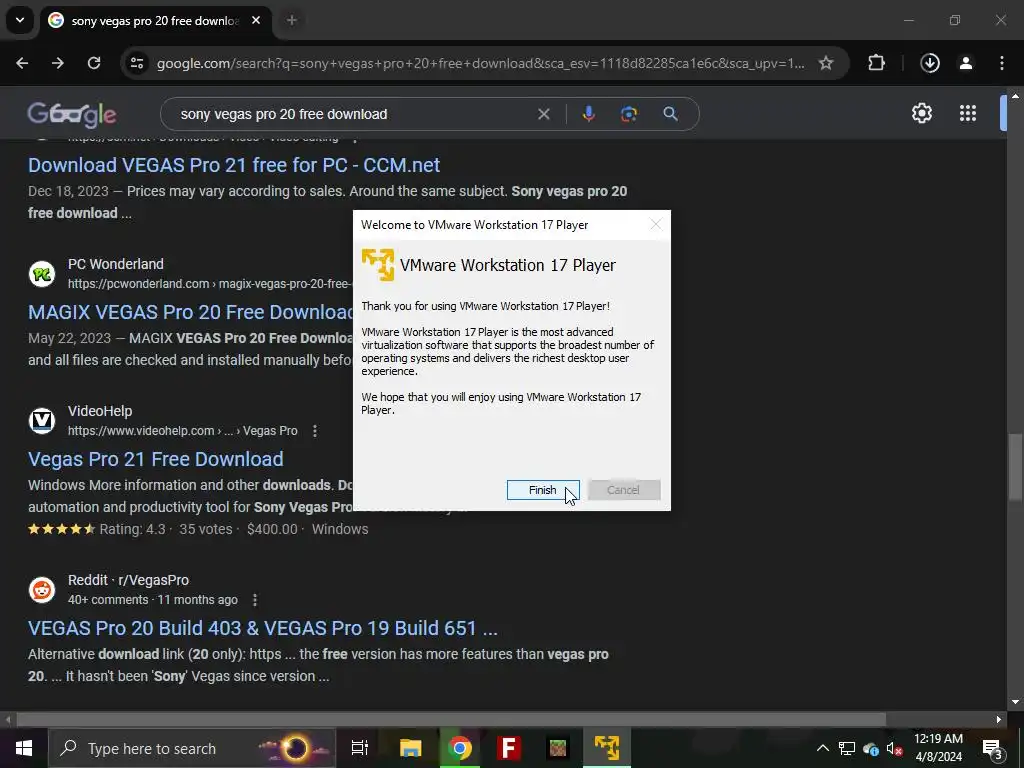Open Google quick settings gear
1024x768 pixels.
(x=921, y=114)
